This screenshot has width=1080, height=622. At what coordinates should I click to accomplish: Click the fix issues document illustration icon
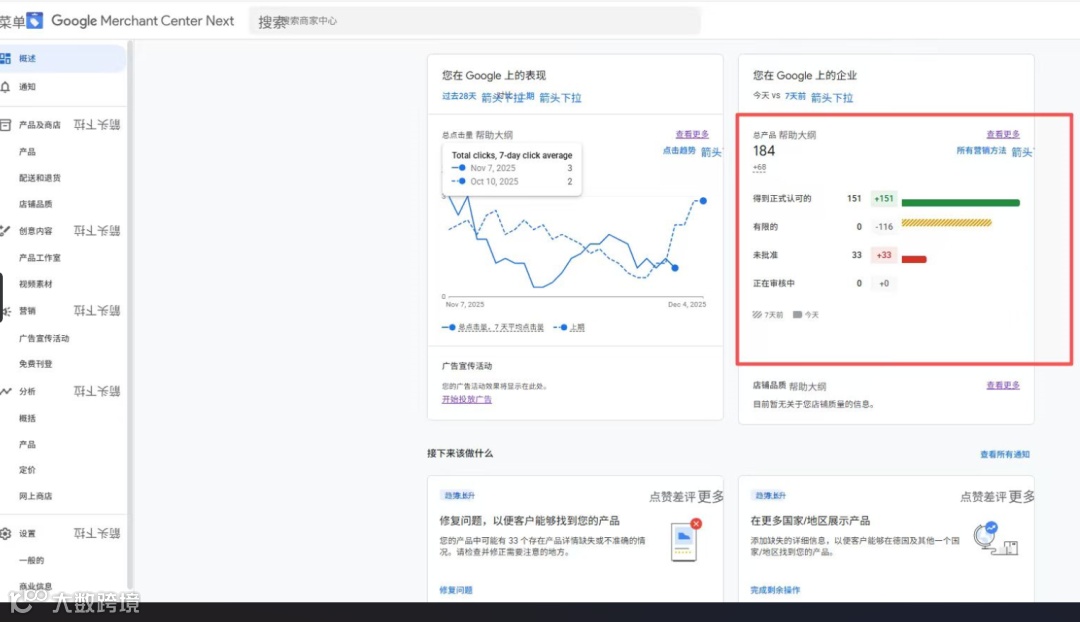(x=685, y=541)
